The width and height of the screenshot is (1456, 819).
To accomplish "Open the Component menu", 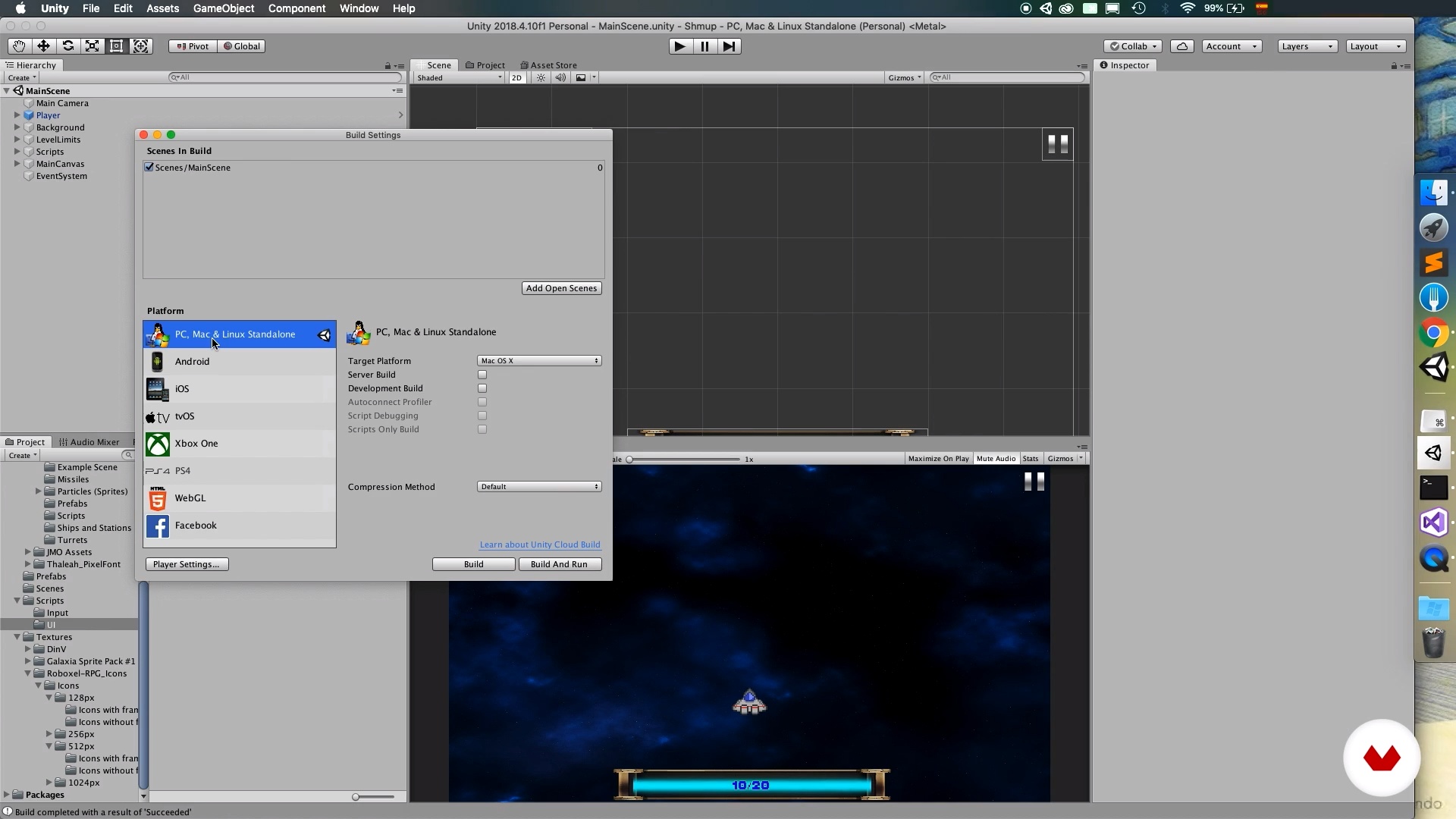I will tap(297, 8).
